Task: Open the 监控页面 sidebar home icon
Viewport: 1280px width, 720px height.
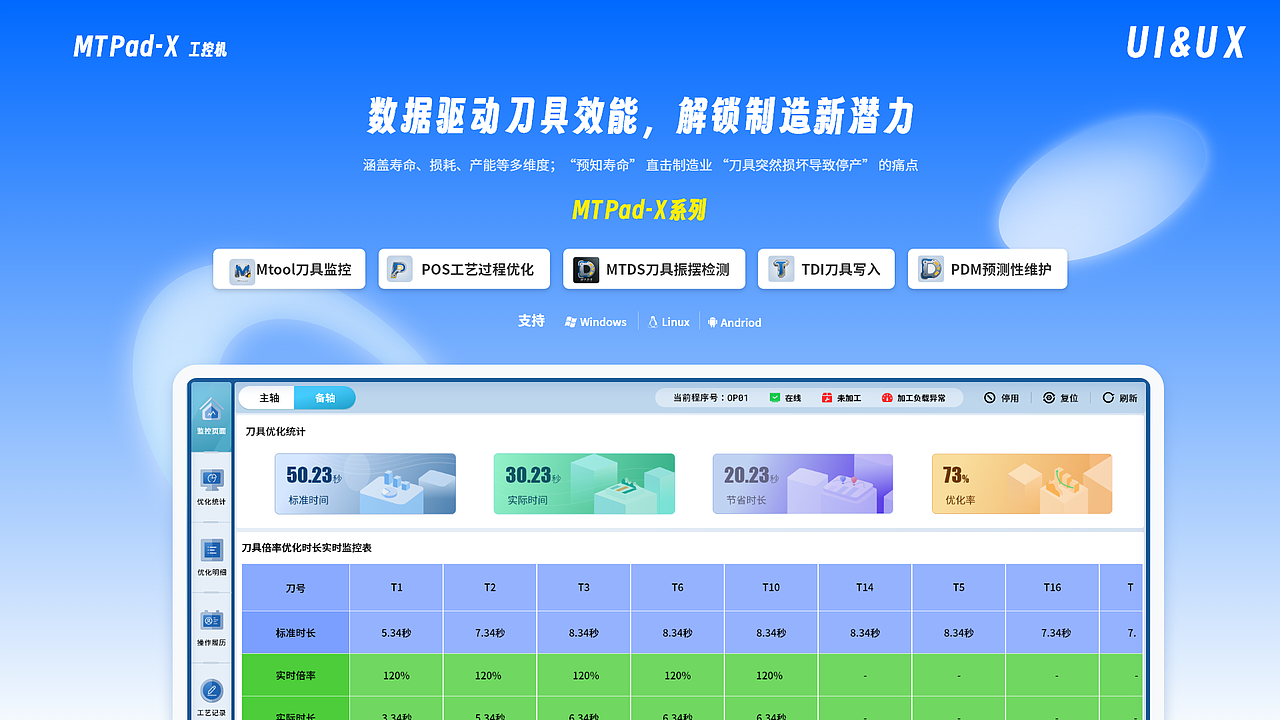Action: coord(211,410)
